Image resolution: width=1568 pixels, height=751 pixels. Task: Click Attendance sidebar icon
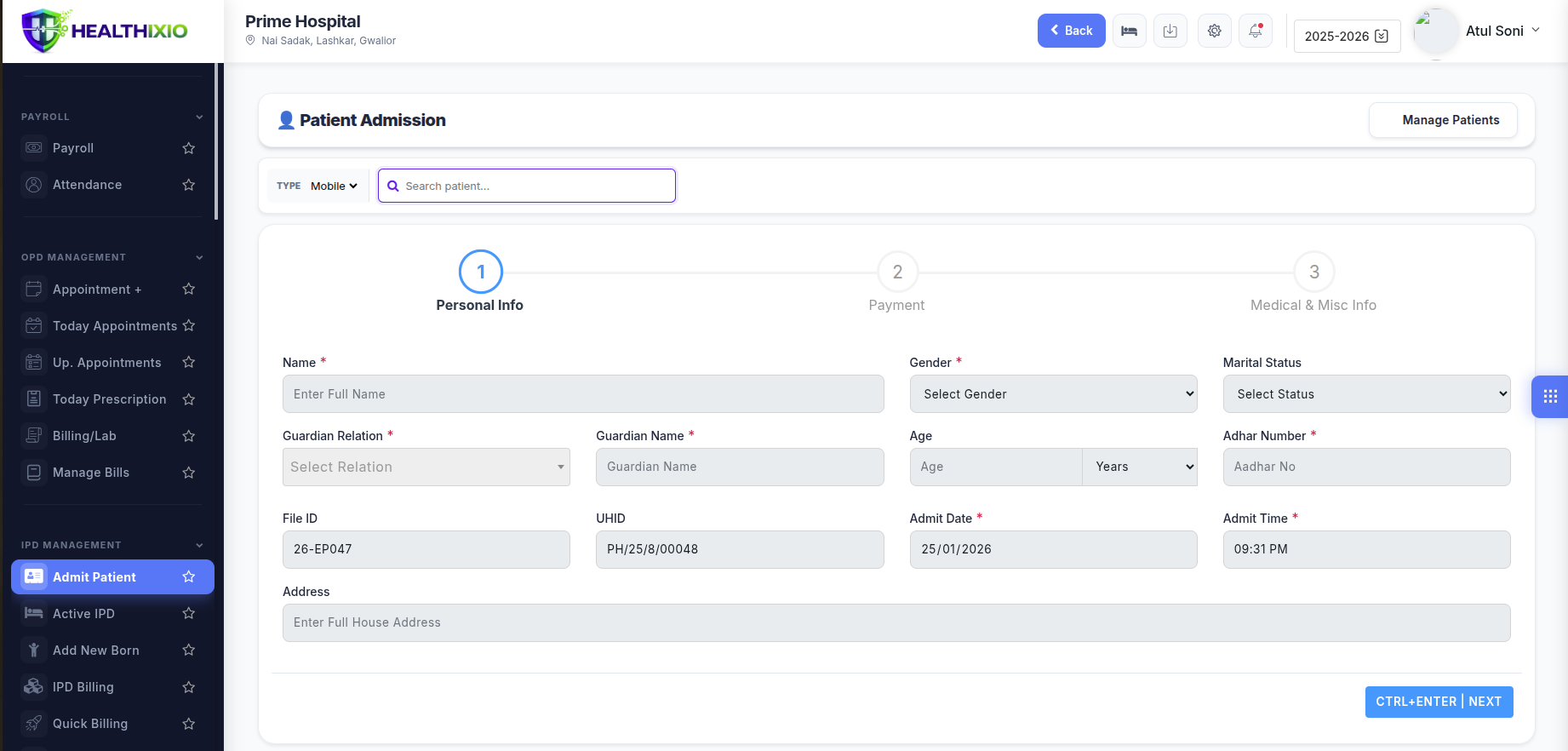coord(34,185)
